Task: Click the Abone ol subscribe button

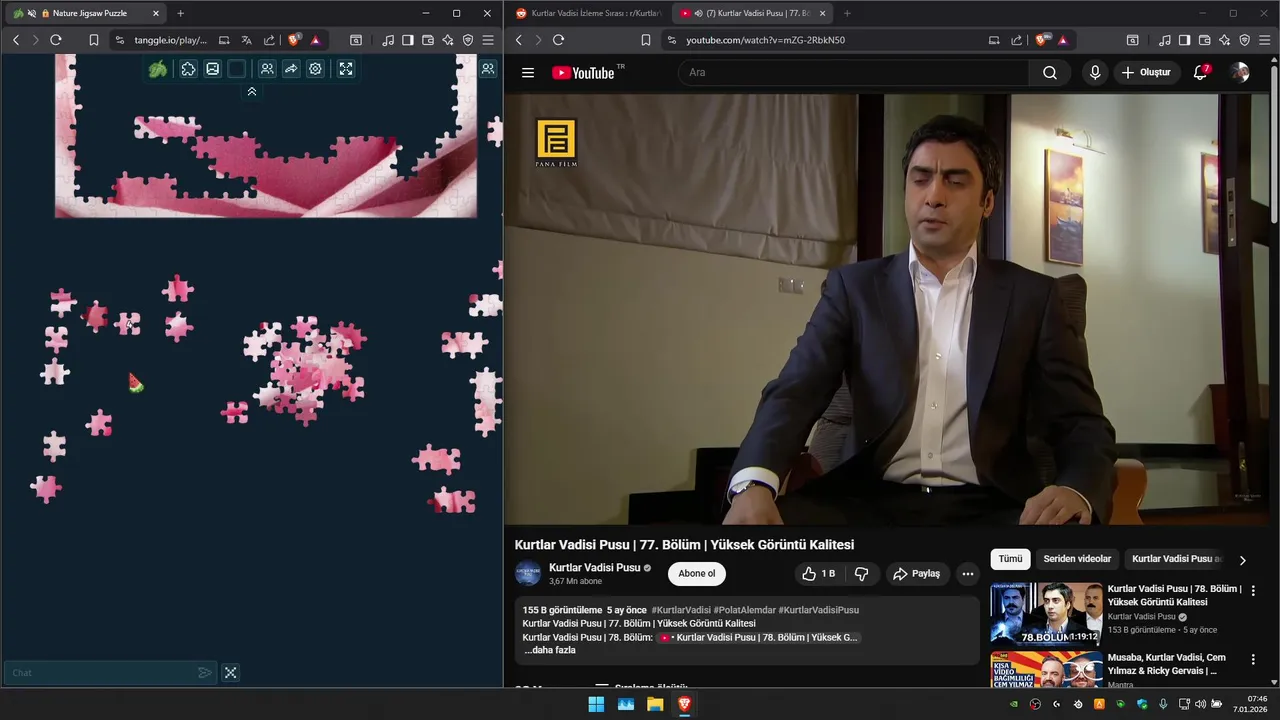Action: (x=697, y=574)
